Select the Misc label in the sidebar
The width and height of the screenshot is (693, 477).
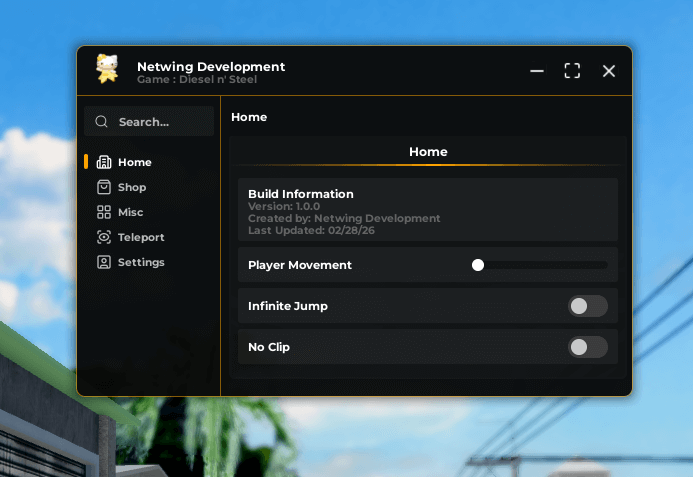130,212
